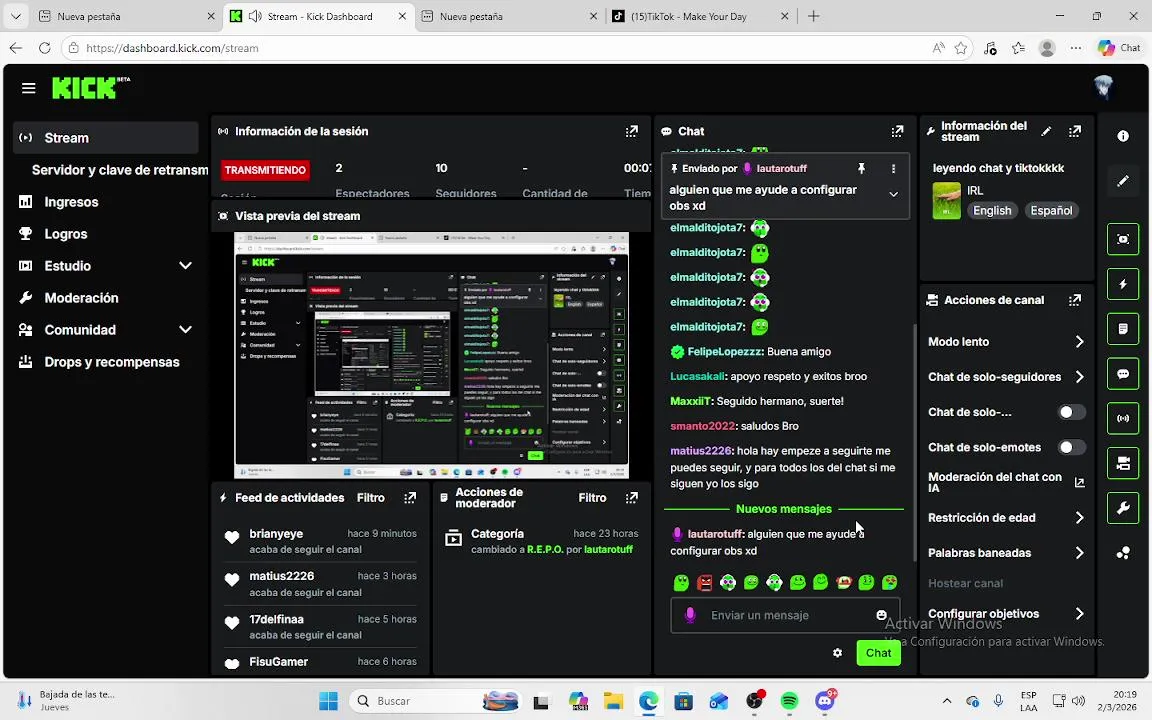Viewport: 1152px width, 720px height.
Task: Open the emoji picker in message box
Action: click(881, 615)
